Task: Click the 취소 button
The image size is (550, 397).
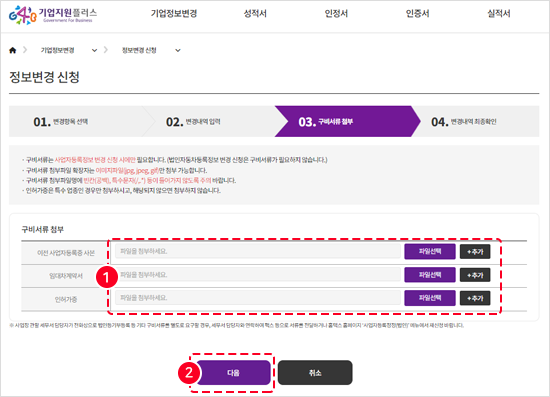Action: [315, 372]
